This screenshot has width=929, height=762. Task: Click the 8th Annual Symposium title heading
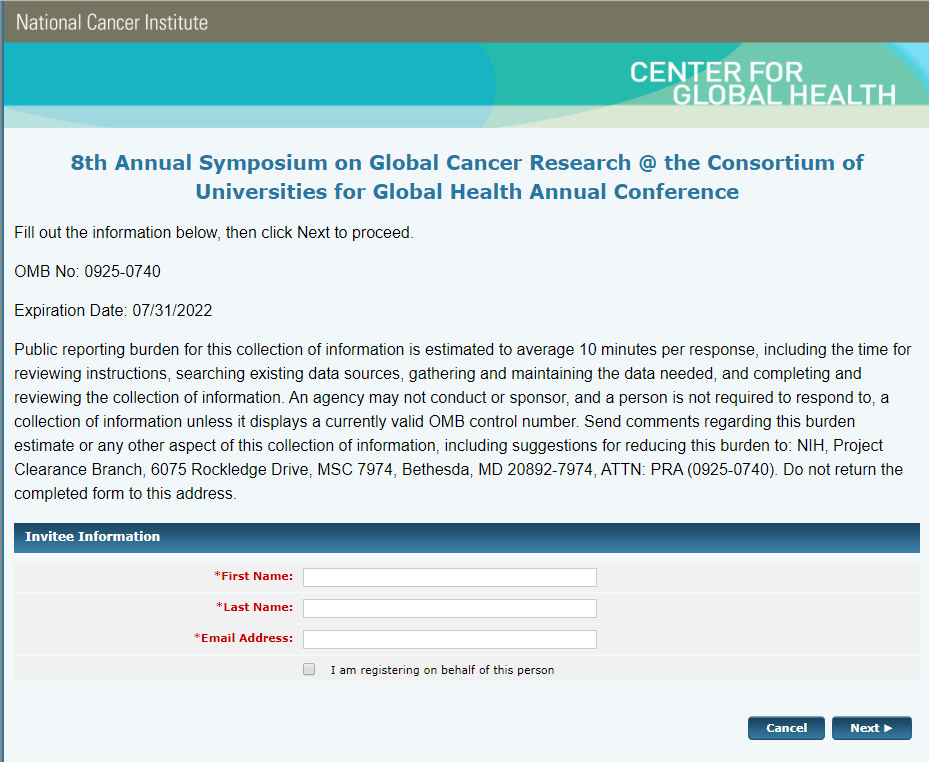pyautogui.click(x=467, y=176)
